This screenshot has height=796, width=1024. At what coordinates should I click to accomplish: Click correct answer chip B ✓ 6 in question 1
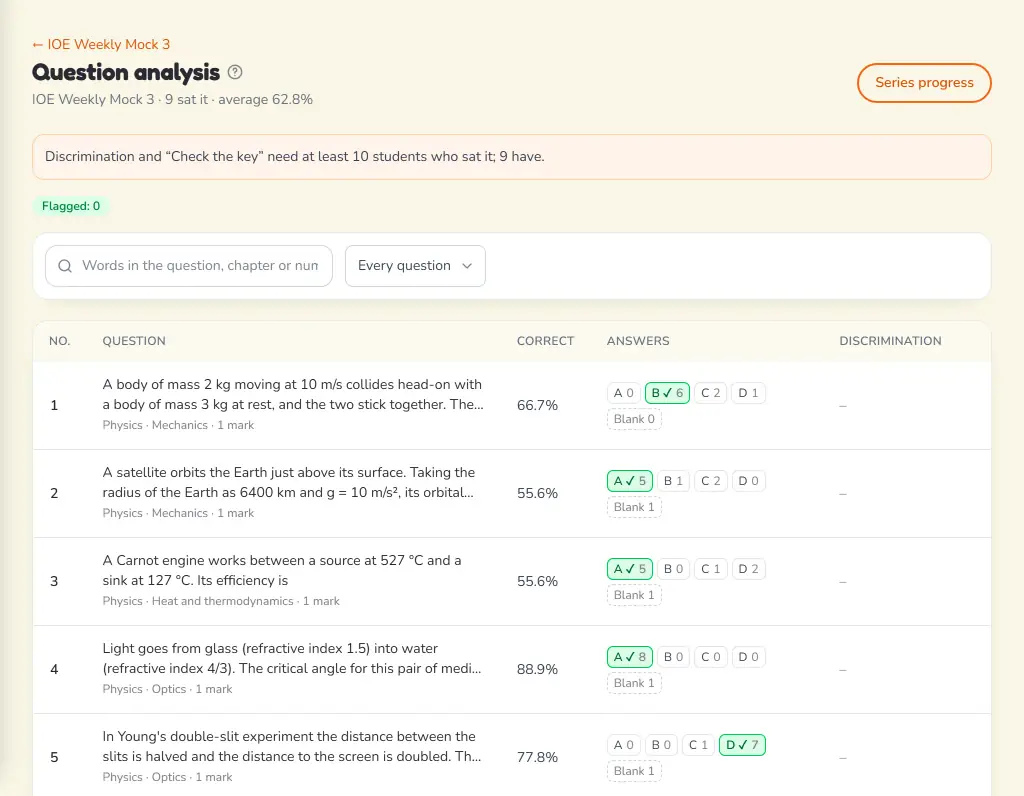click(x=667, y=393)
